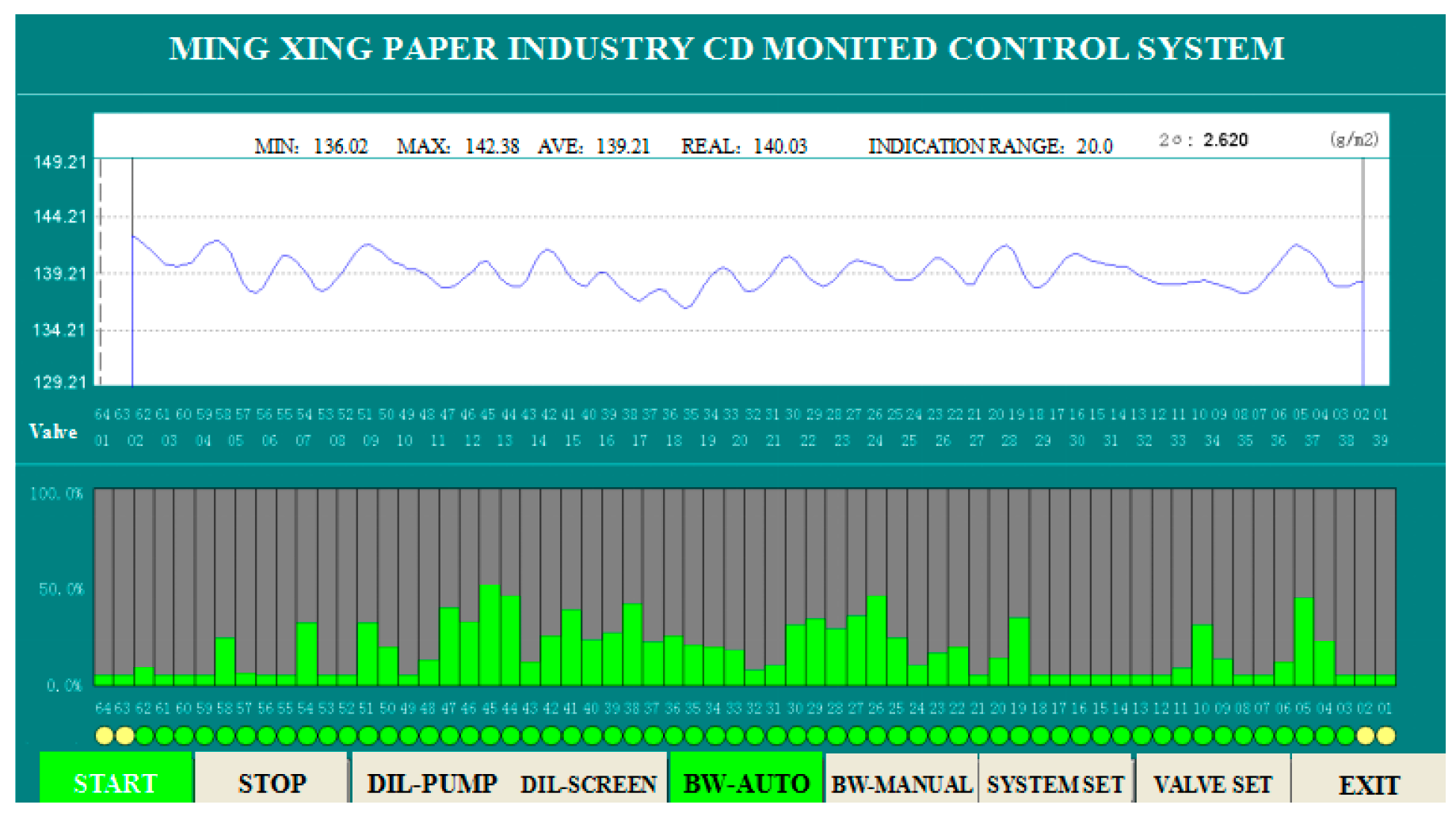The image size is (1456, 820).
Task: Open SYSTEM SET settings
Action: [x=1055, y=784]
